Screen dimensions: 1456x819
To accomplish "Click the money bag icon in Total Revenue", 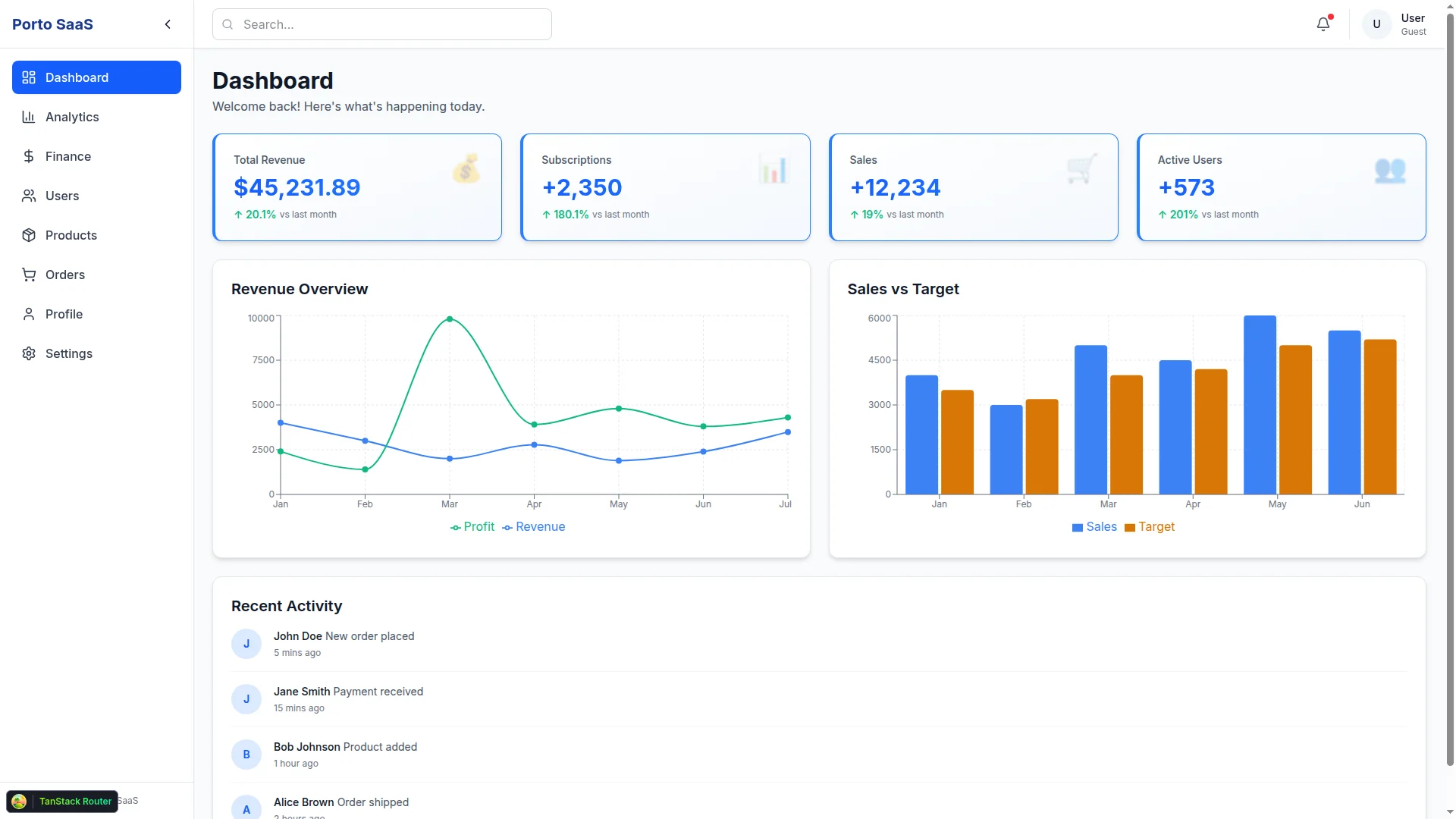I will click(466, 168).
